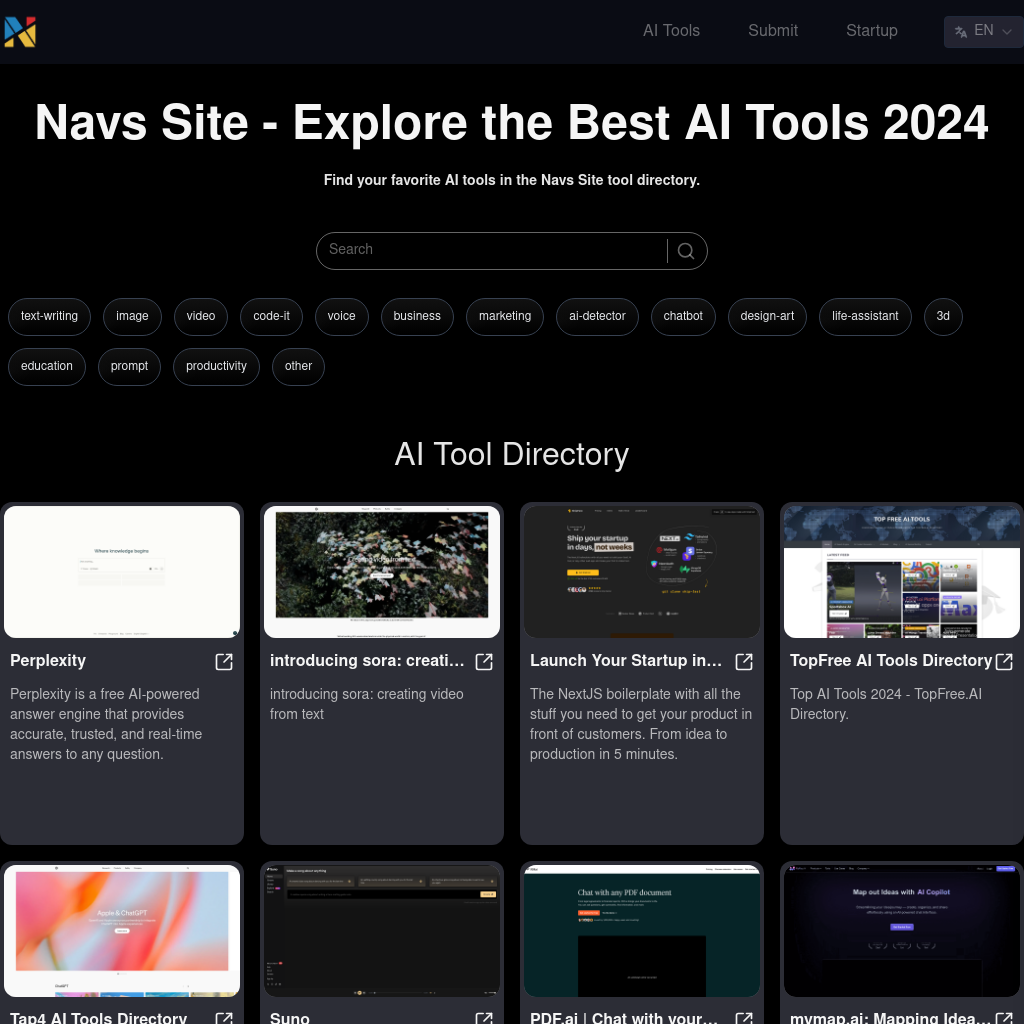Go to the Submit page
Screen dimensions: 1024x1024
coord(773,31)
